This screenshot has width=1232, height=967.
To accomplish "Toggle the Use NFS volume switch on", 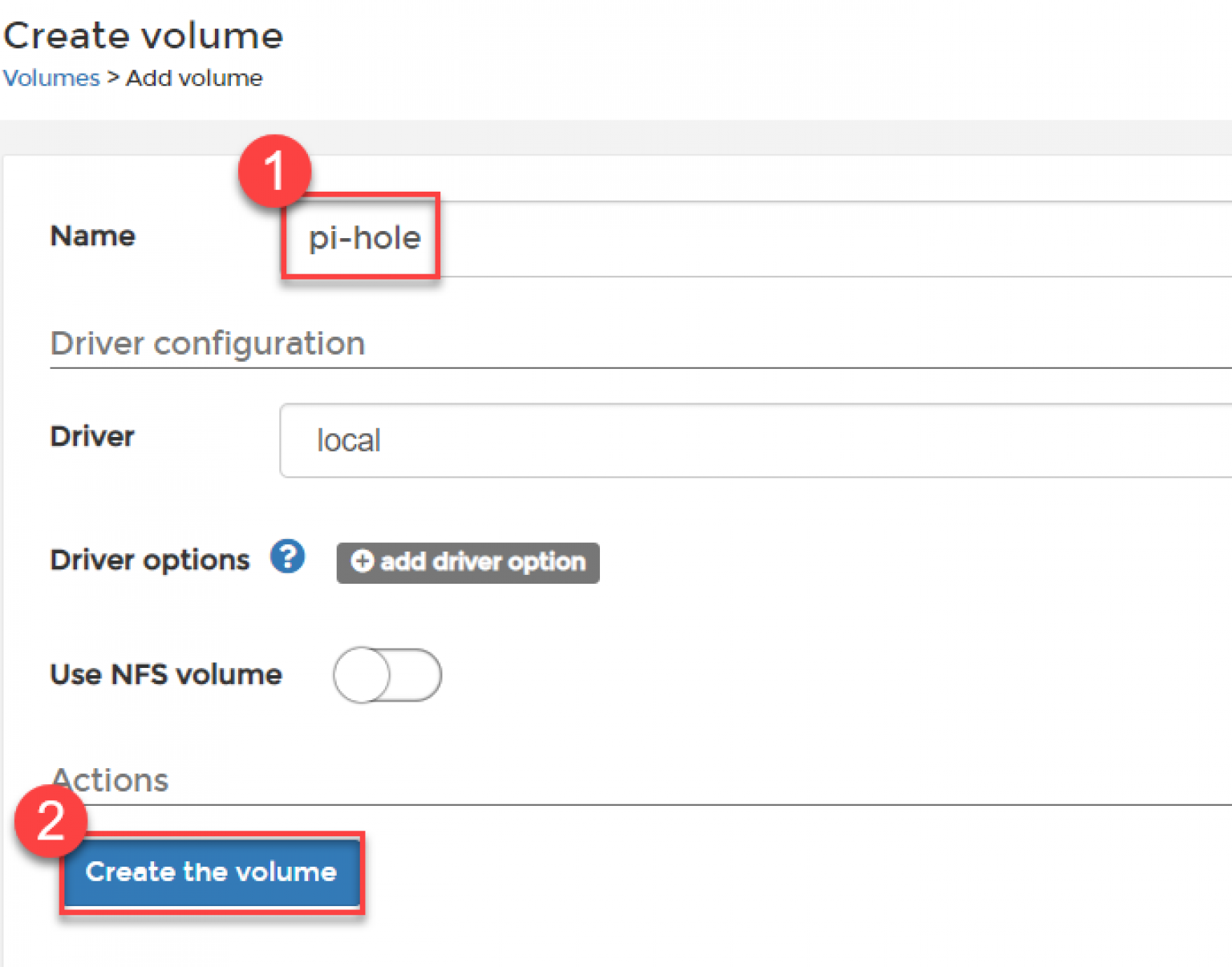I will 387,675.
